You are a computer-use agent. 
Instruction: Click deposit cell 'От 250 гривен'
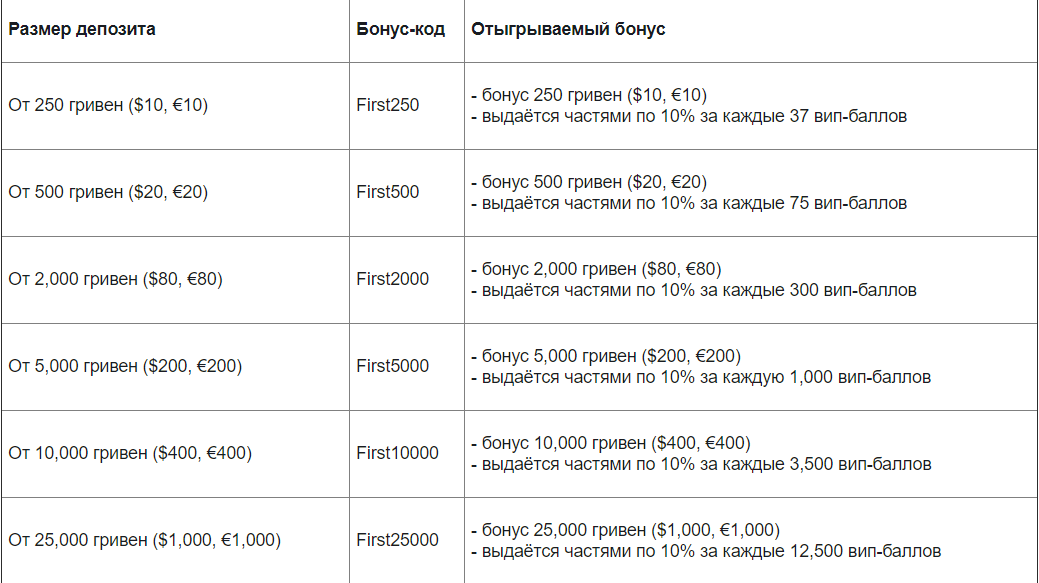108,105
